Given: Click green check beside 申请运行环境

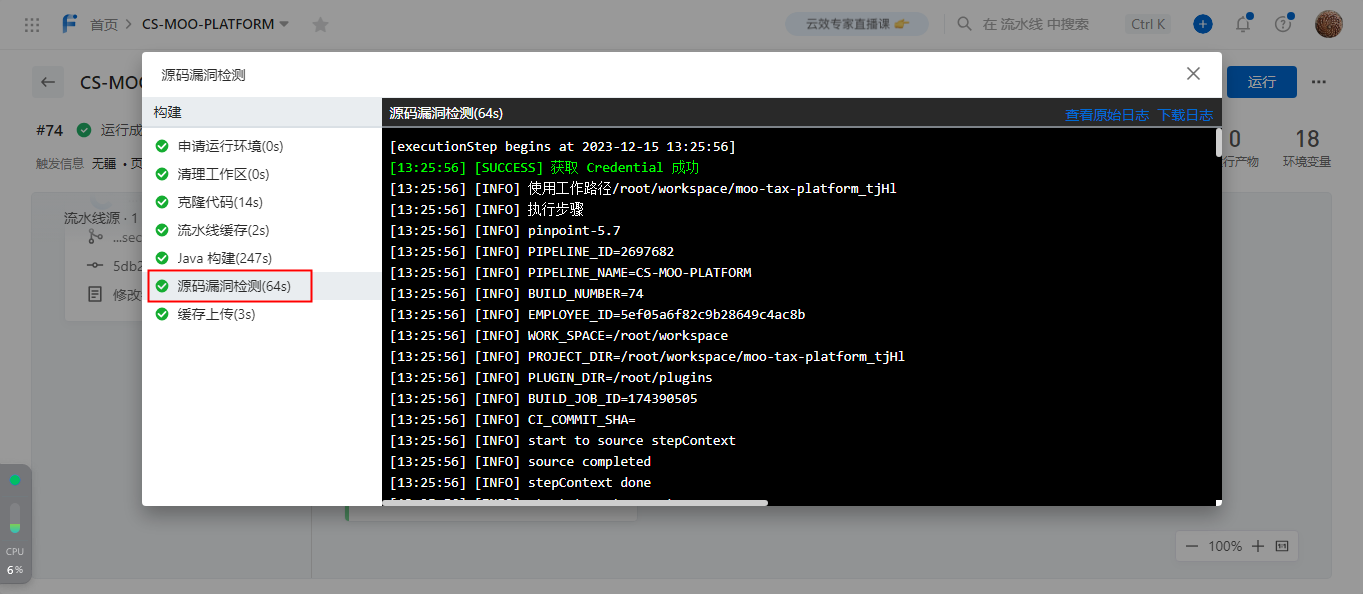Looking at the screenshot, I should [161, 146].
